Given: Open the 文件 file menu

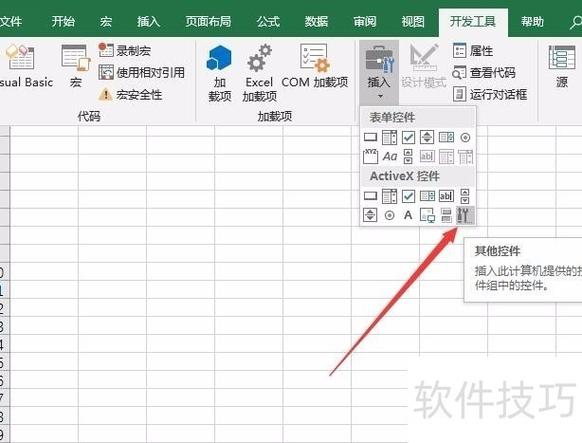Looking at the screenshot, I should pos(10,22).
